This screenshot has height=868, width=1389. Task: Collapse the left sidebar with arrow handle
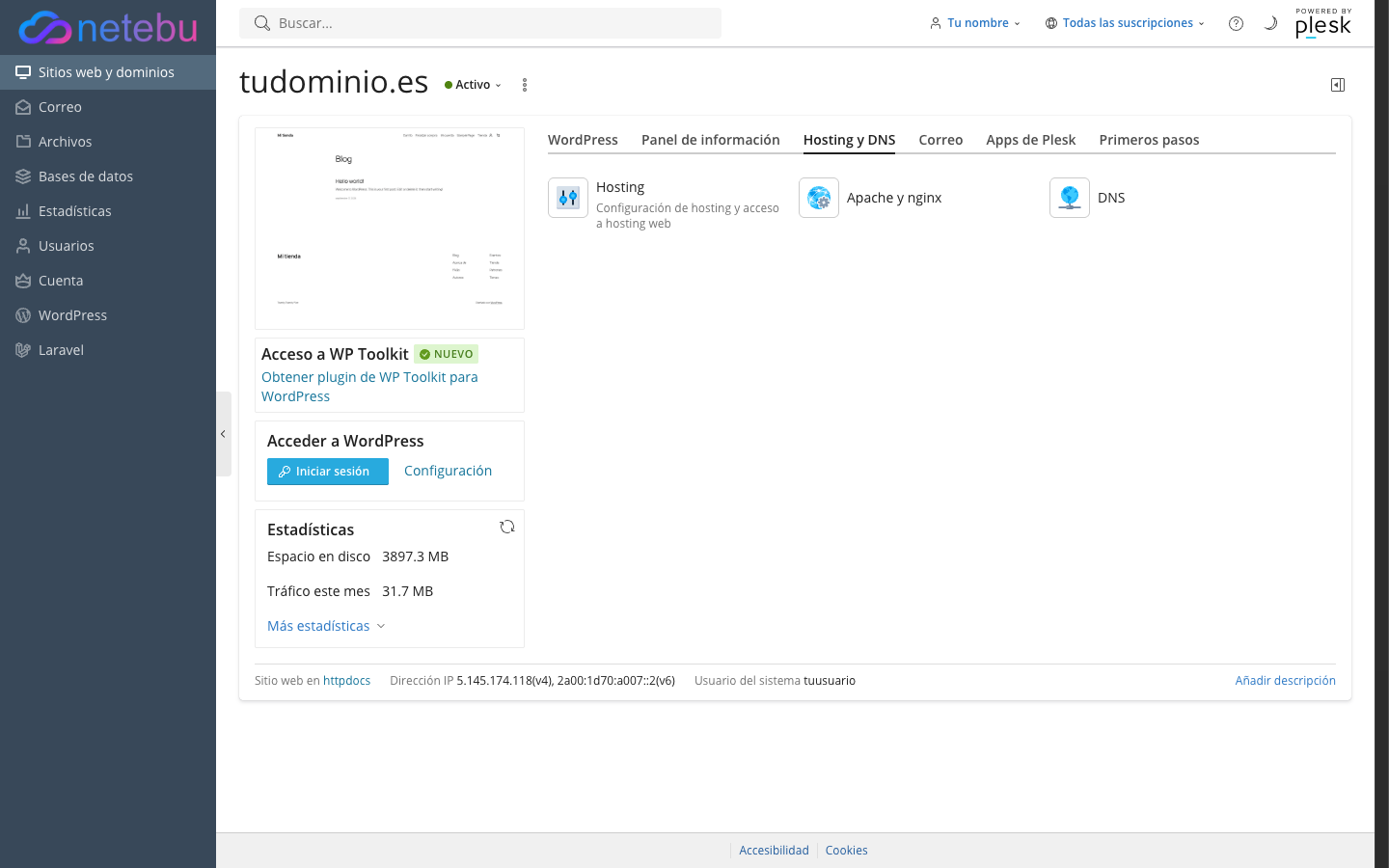click(223, 434)
